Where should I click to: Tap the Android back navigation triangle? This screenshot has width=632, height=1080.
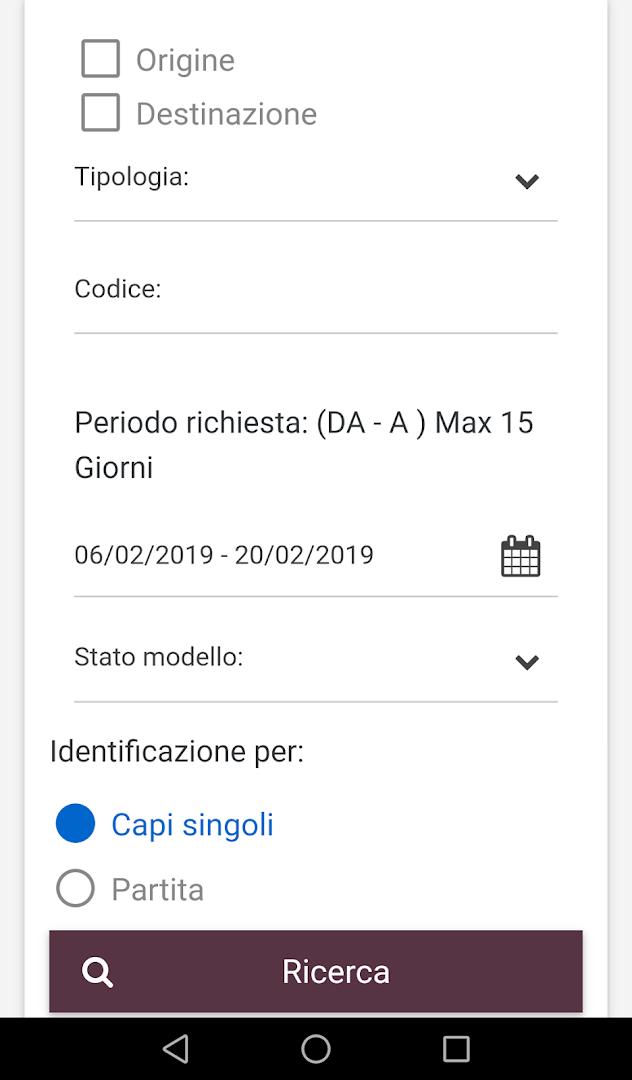pyautogui.click(x=176, y=1048)
